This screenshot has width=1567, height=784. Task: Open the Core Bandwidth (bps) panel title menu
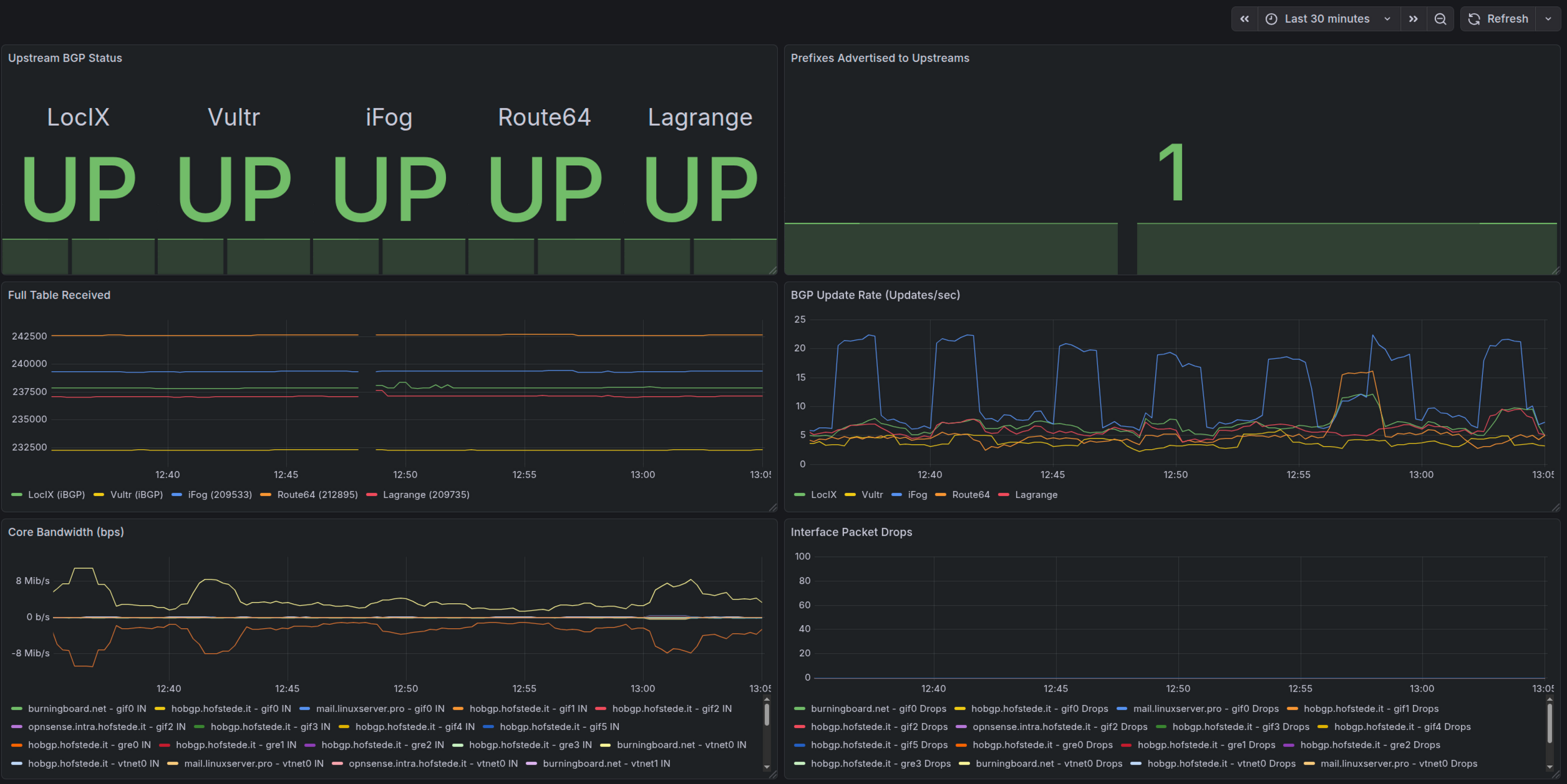pyautogui.click(x=65, y=532)
